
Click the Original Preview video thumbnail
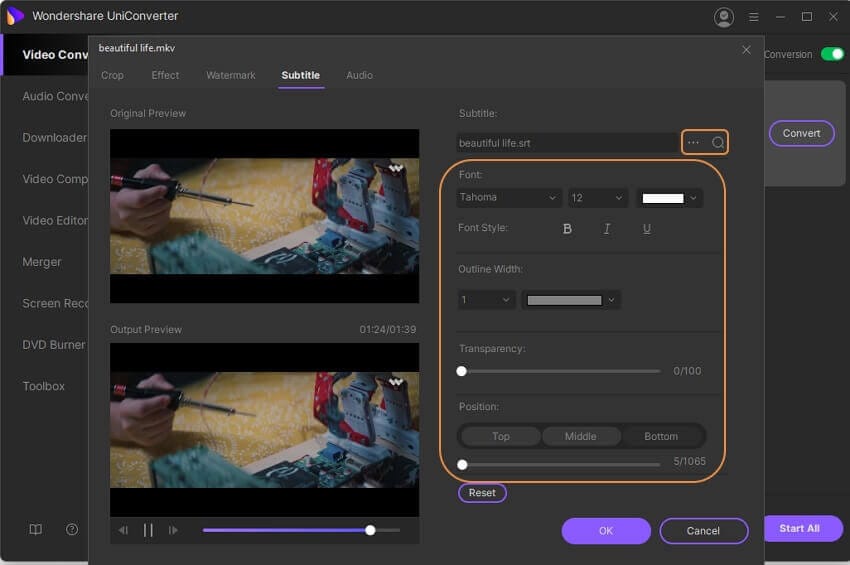[265, 216]
